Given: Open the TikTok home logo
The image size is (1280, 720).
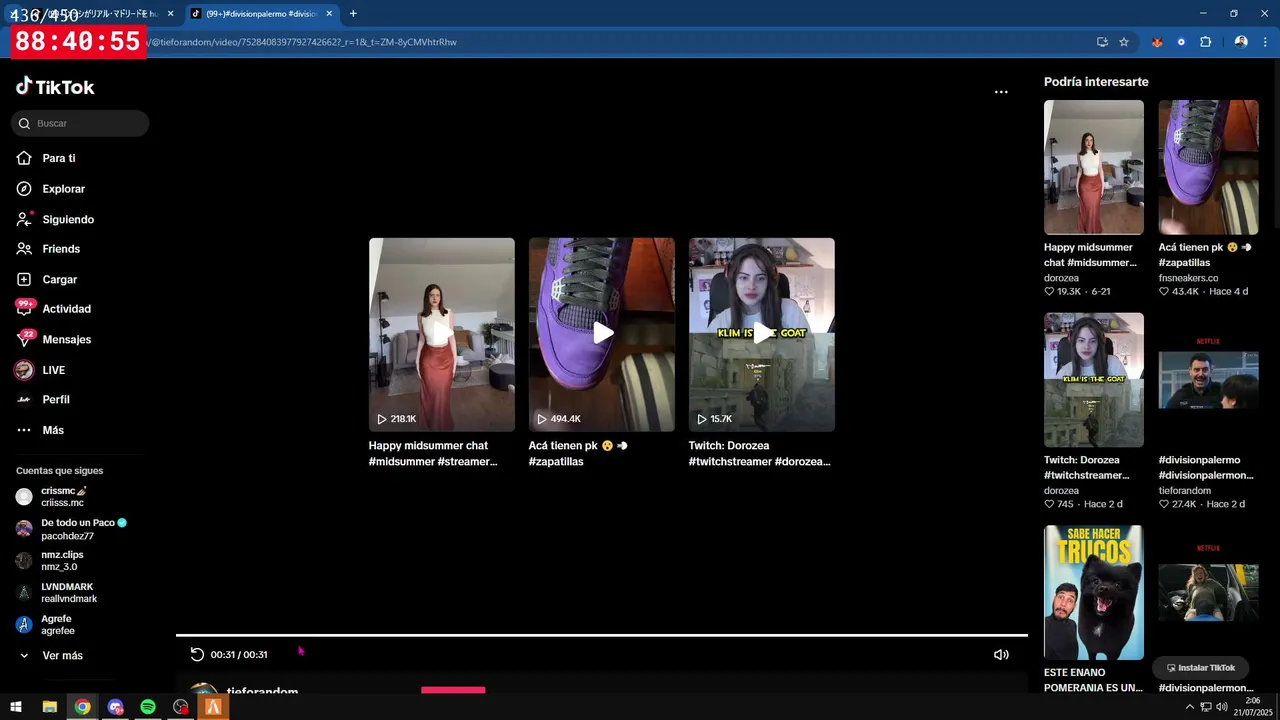Looking at the screenshot, I should pos(55,87).
